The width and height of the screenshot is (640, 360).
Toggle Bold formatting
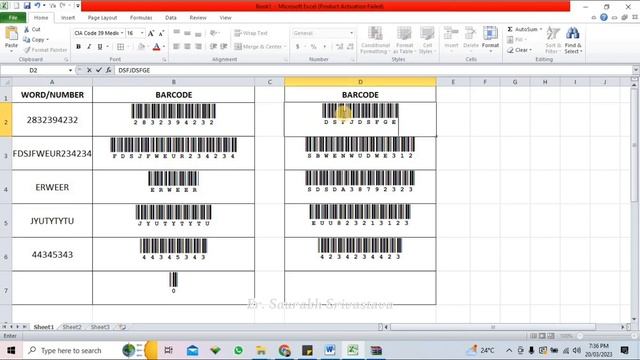pos(78,47)
